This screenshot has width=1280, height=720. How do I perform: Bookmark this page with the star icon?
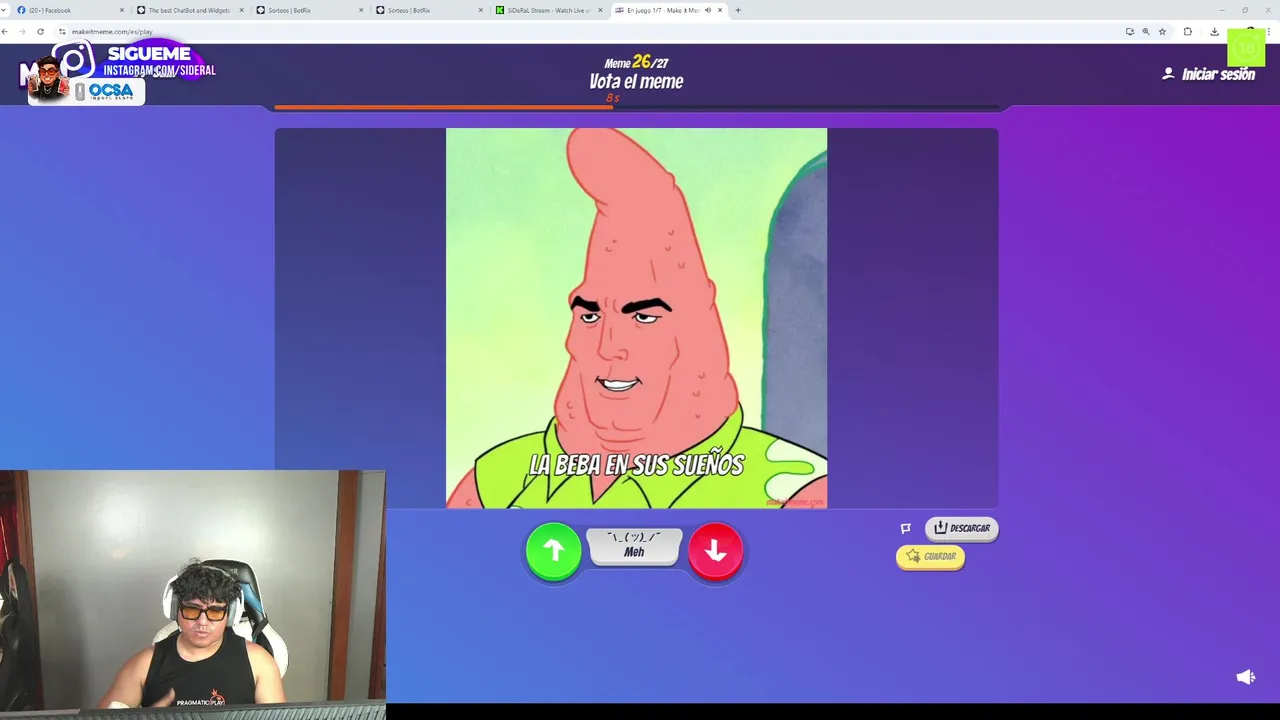[x=1162, y=31]
